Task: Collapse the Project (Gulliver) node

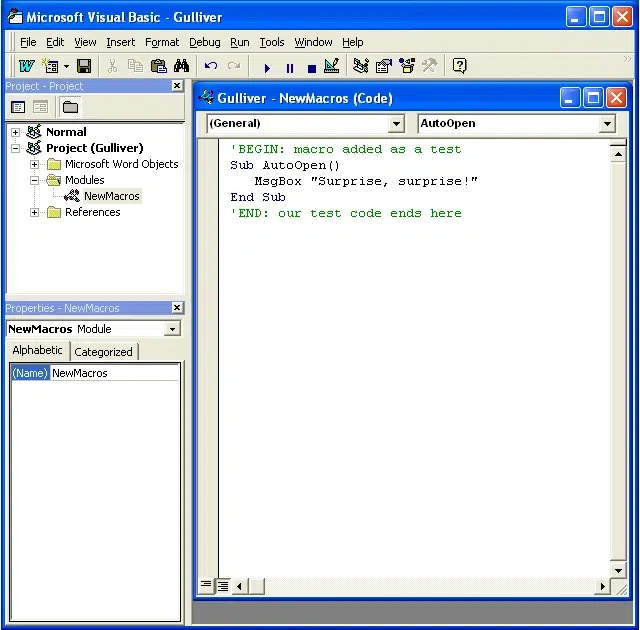Action: pyautogui.click(x=16, y=148)
